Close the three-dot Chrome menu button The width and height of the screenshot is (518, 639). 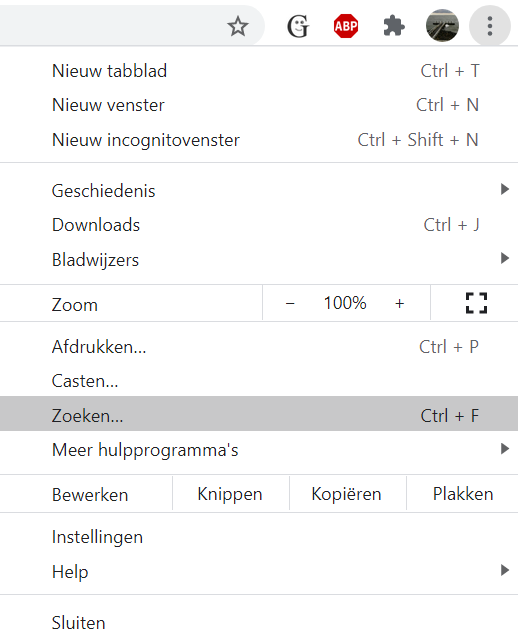click(490, 26)
